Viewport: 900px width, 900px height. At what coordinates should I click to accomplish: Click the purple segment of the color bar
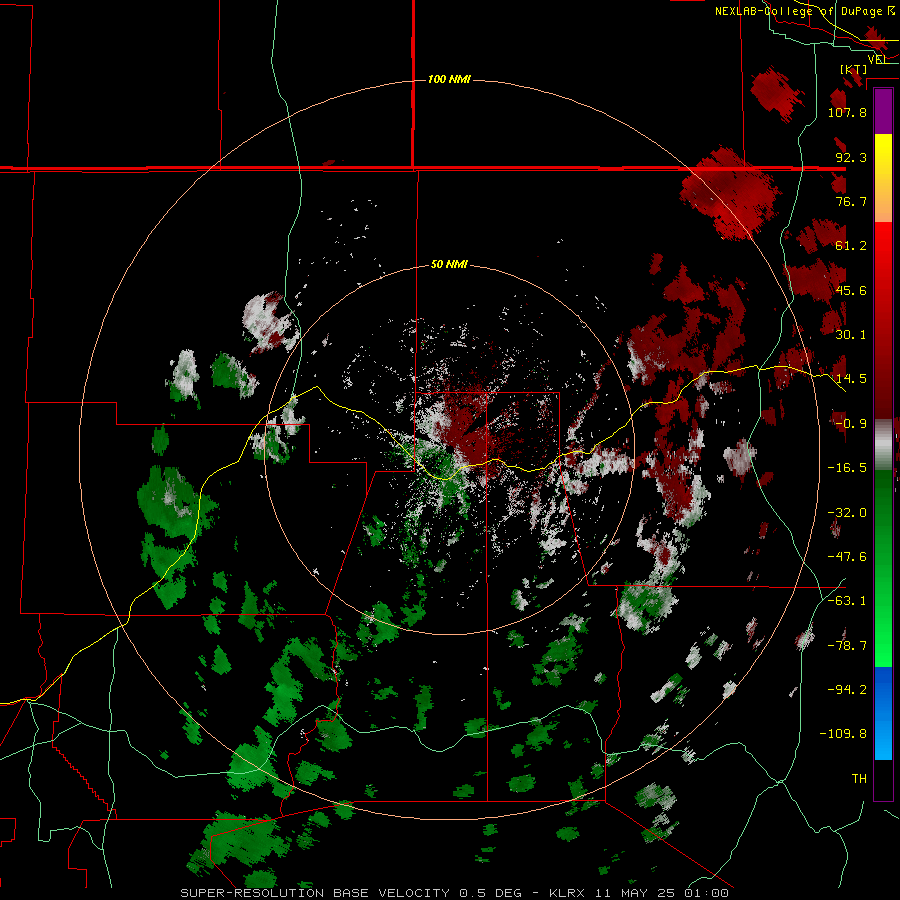point(883,111)
